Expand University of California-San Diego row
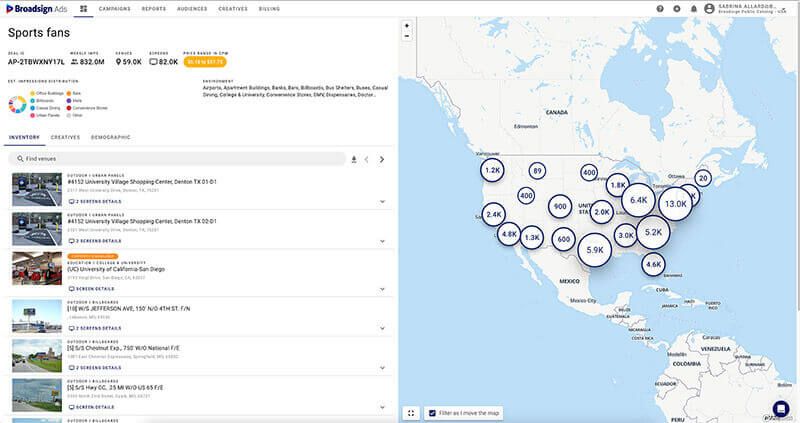Screen dimensions: 800x423 [382, 289]
